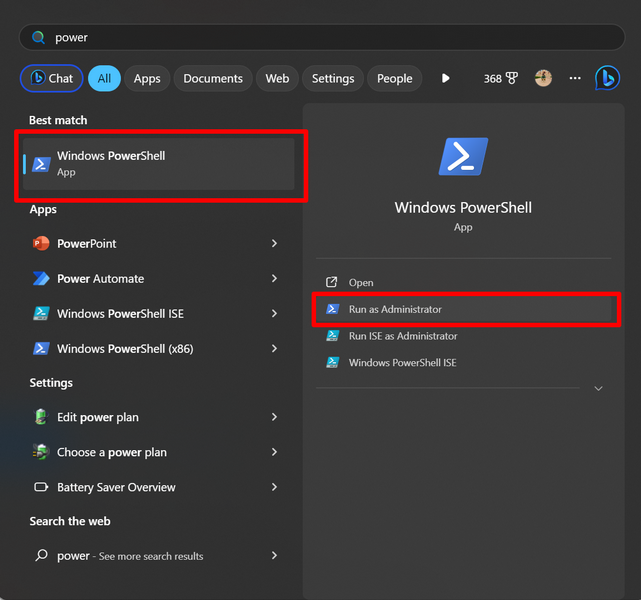This screenshot has width=641, height=600.
Task: Switch to the Documents filter tab
Action: tap(213, 78)
